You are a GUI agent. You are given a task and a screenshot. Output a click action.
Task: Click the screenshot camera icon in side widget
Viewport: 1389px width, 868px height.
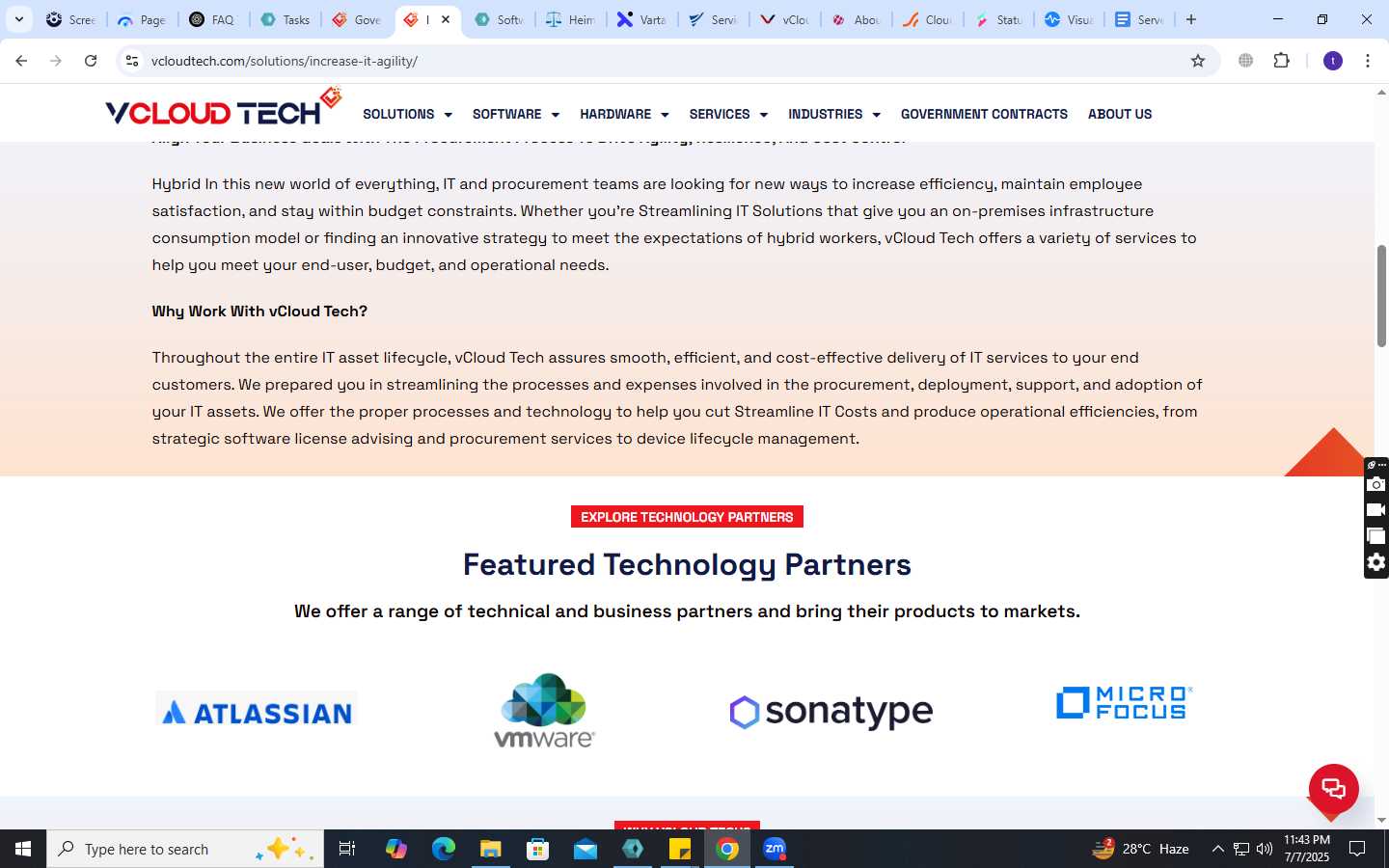[1376, 484]
